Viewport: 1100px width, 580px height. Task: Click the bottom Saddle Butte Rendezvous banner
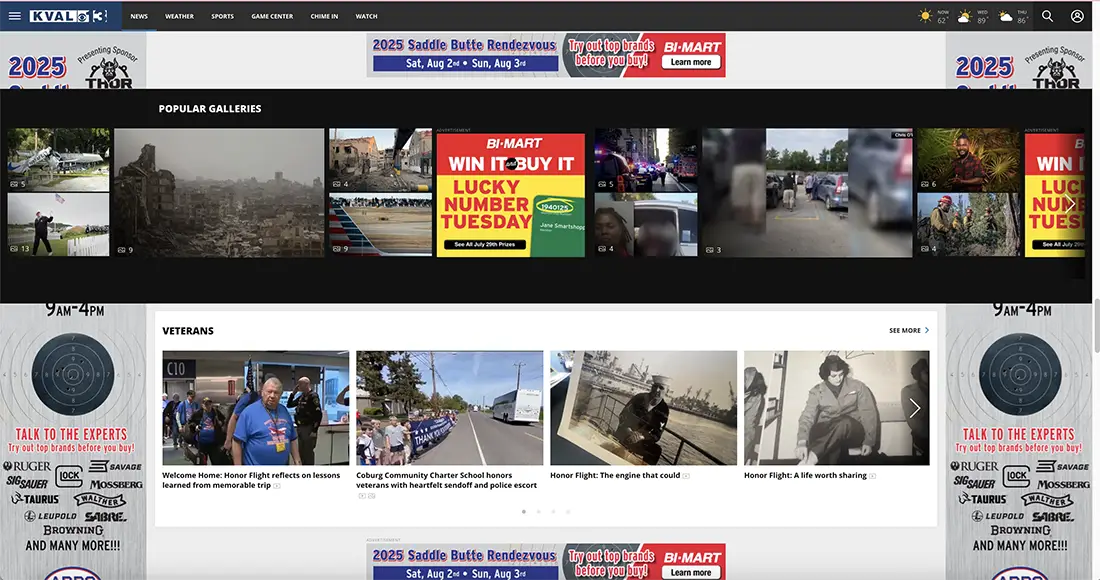546,562
